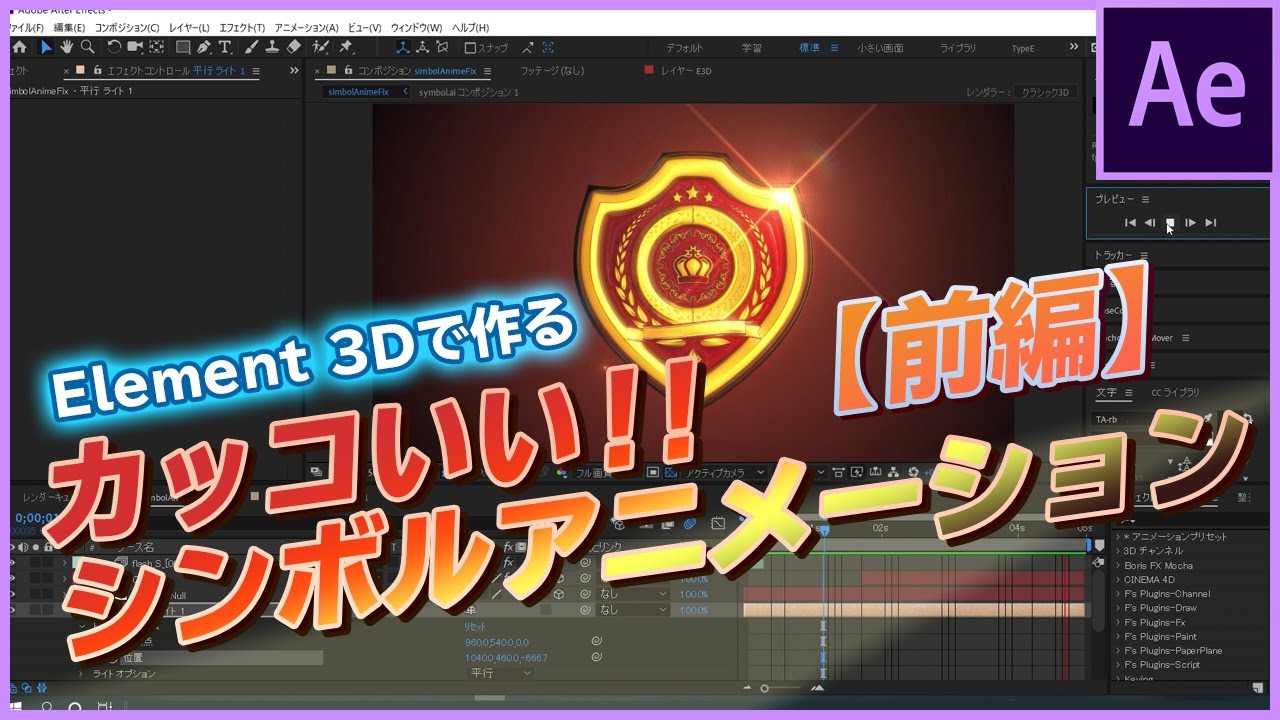Select symbol.ai コンポジション 1 breadcrumb
1280x720 pixels.
tap(468, 92)
